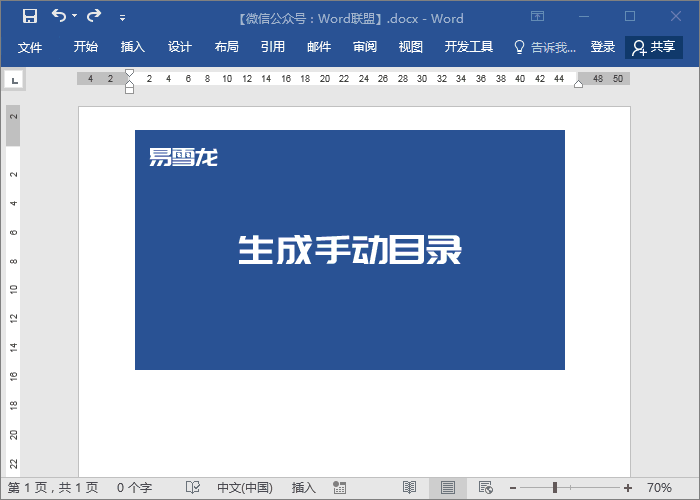Click the zoom slider handle
Screen dimensions: 700x500
tap(555, 488)
